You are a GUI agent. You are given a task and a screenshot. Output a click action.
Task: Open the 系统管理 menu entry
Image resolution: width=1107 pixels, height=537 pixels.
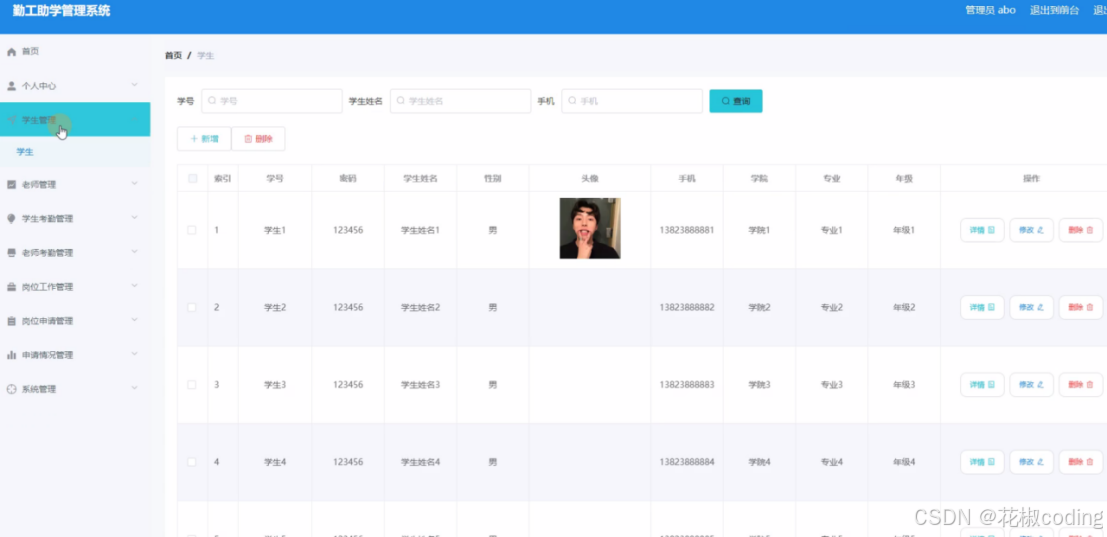(75, 390)
